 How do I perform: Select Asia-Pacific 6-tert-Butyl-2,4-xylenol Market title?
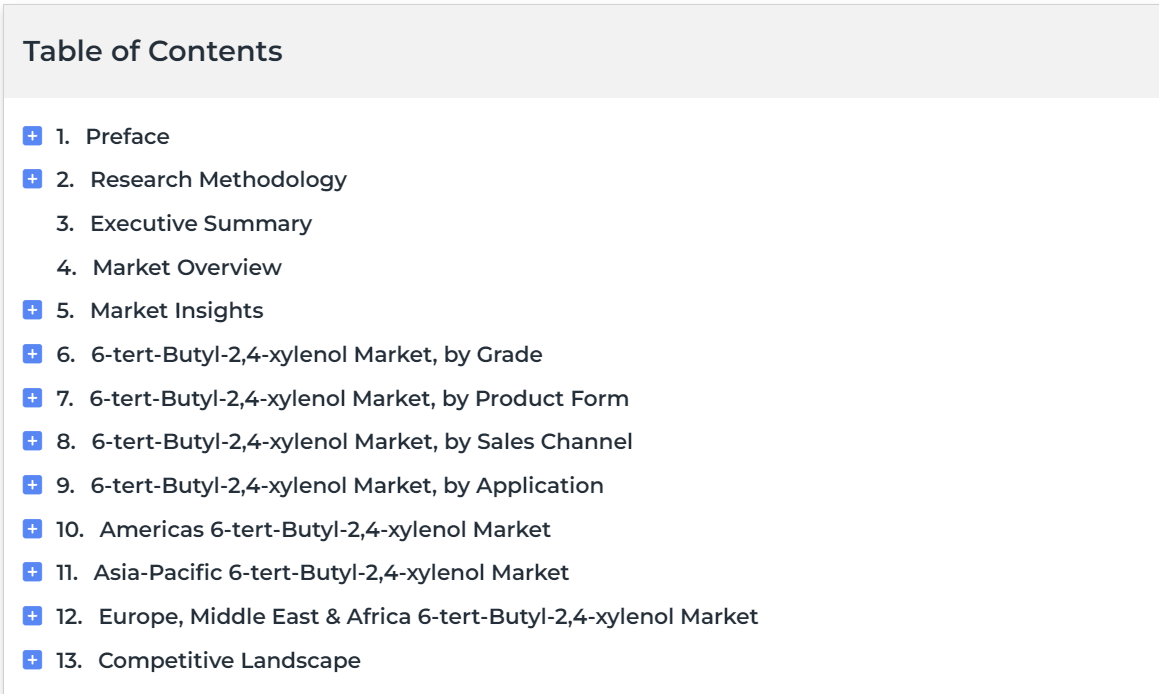(x=331, y=573)
